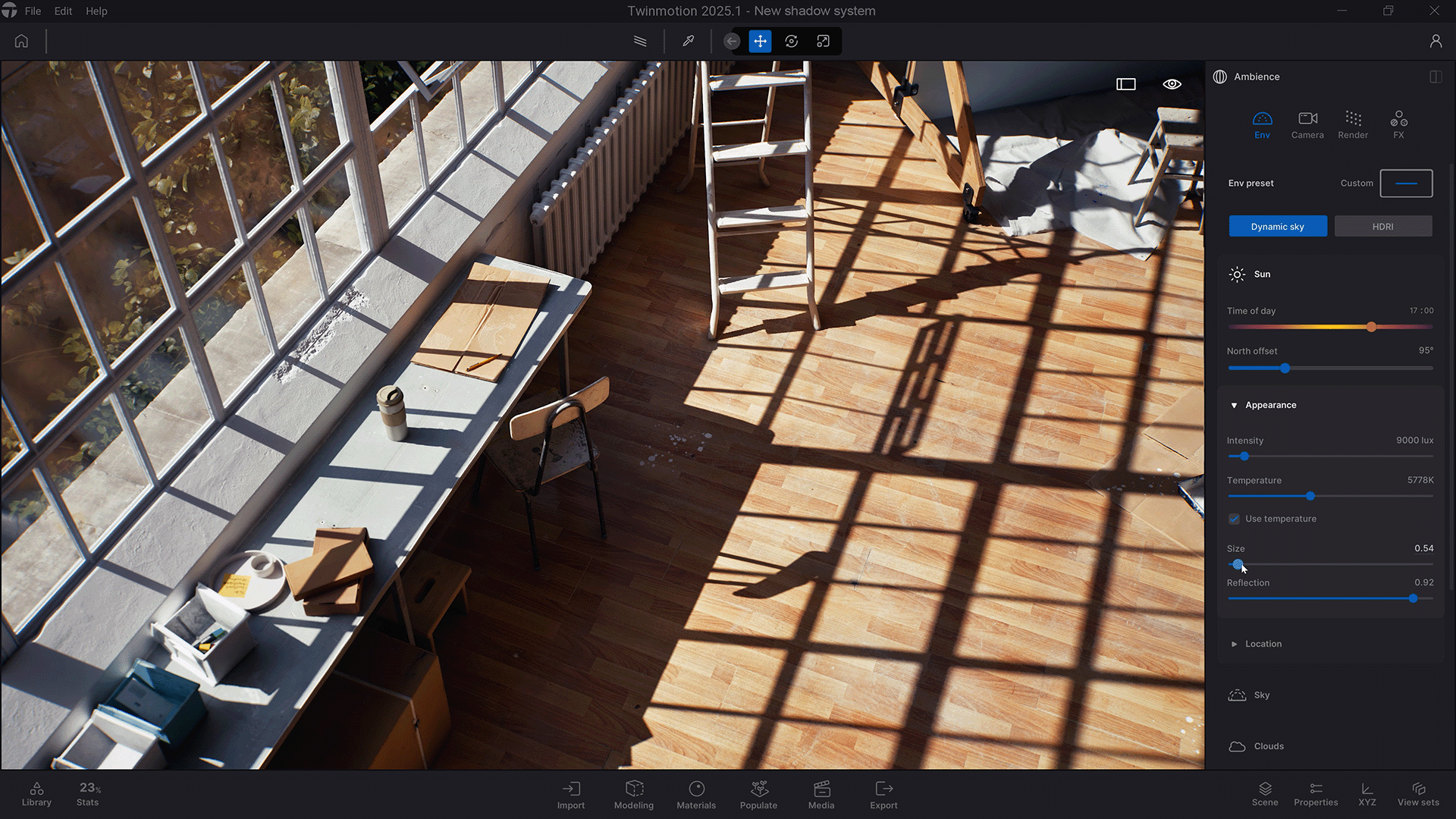Open the Materials dock

pyautogui.click(x=696, y=795)
